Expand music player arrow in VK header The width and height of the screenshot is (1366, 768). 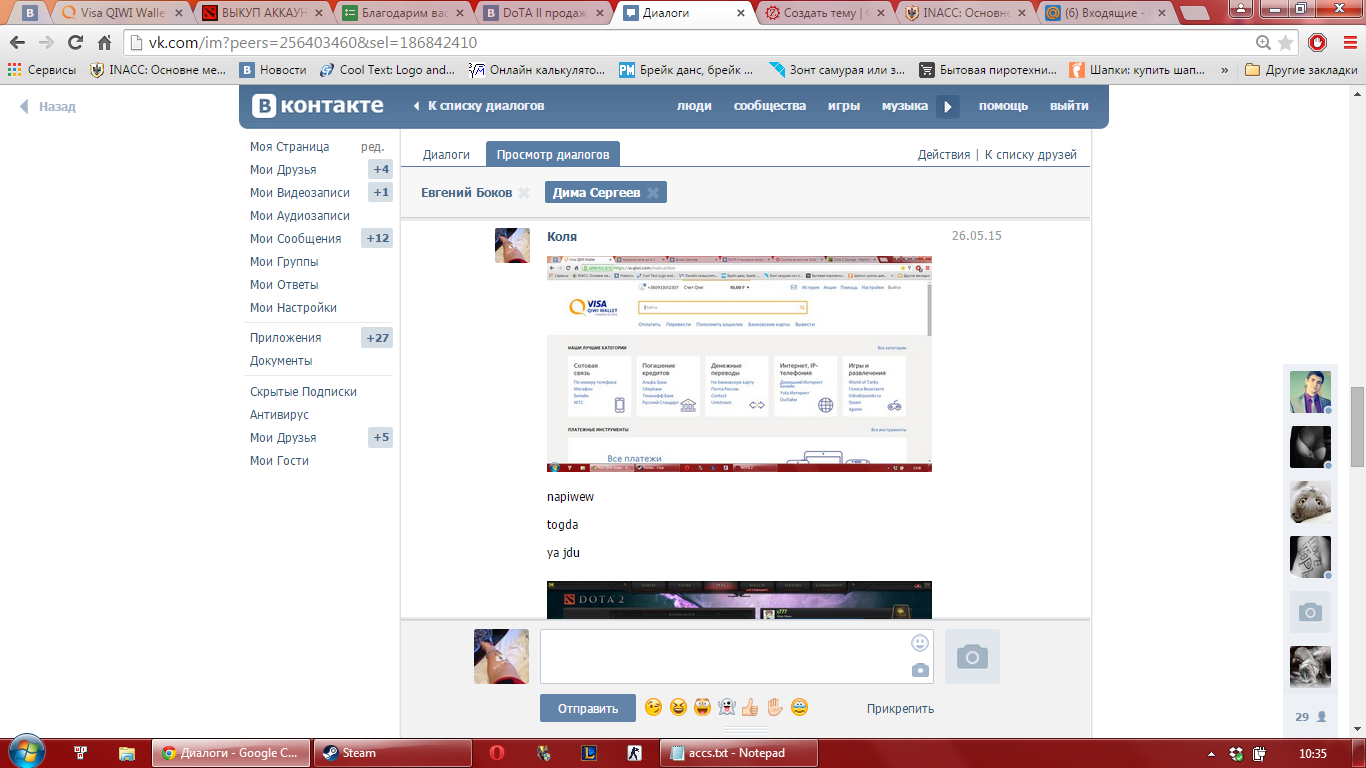(x=948, y=107)
